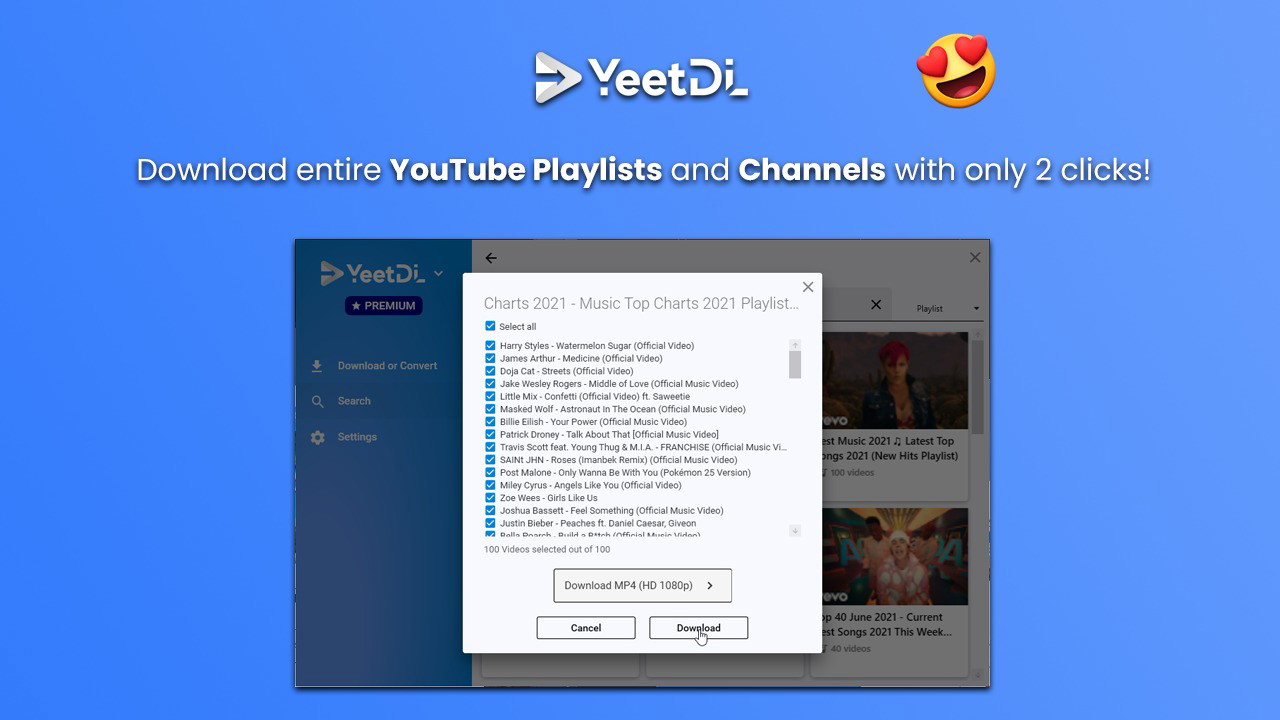Clear the search field with X icon

(876, 305)
